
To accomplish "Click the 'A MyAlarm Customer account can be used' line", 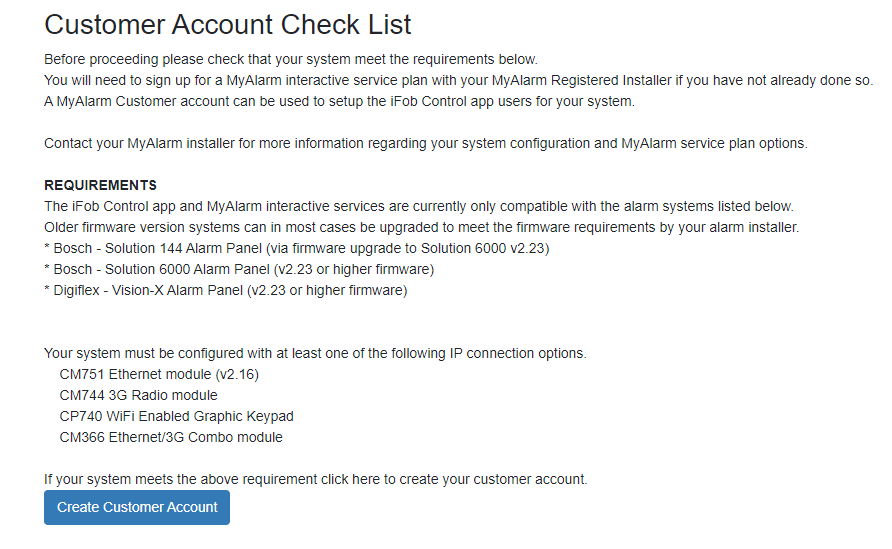I will pyautogui.click(x=339, y=102).
